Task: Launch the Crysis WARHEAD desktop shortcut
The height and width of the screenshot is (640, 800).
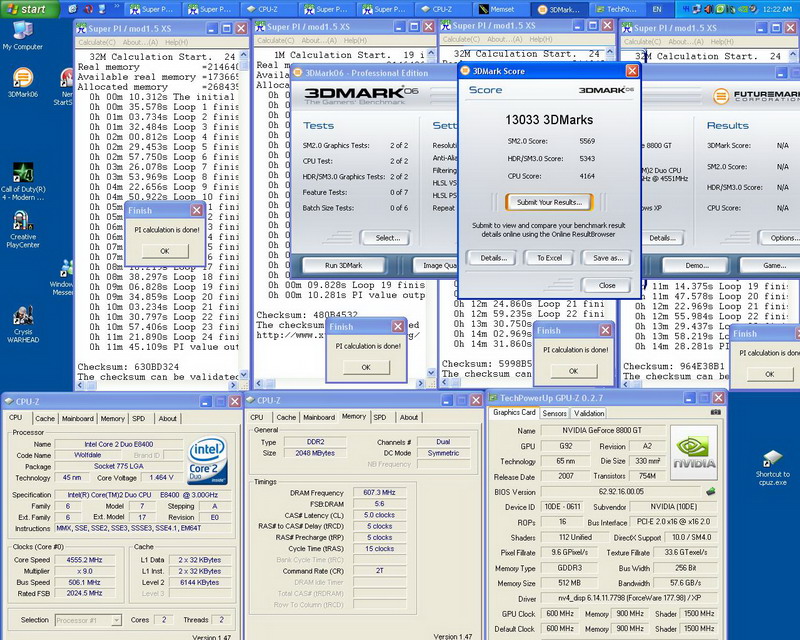Action: [22, 324]
